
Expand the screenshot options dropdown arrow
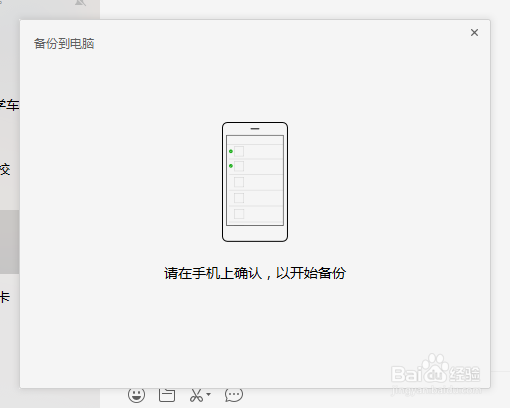[208, 394]
